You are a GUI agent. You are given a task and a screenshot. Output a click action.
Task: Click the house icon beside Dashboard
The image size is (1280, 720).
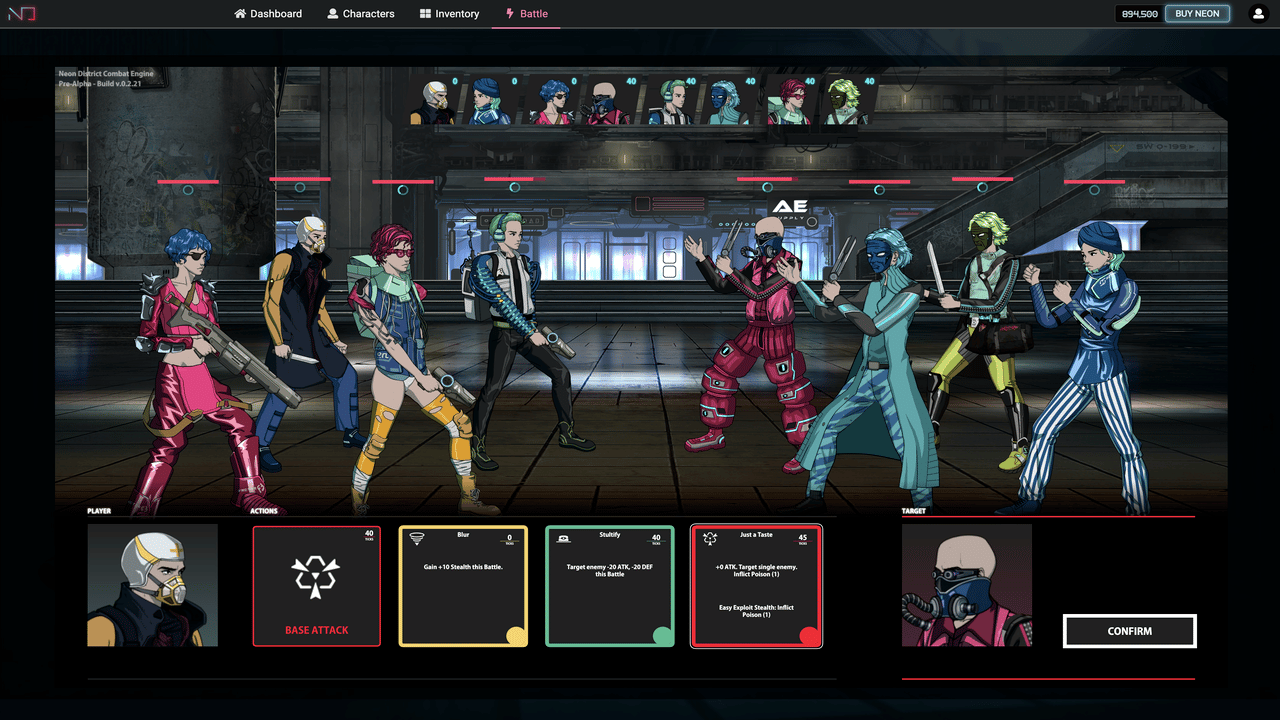[240, 14]
